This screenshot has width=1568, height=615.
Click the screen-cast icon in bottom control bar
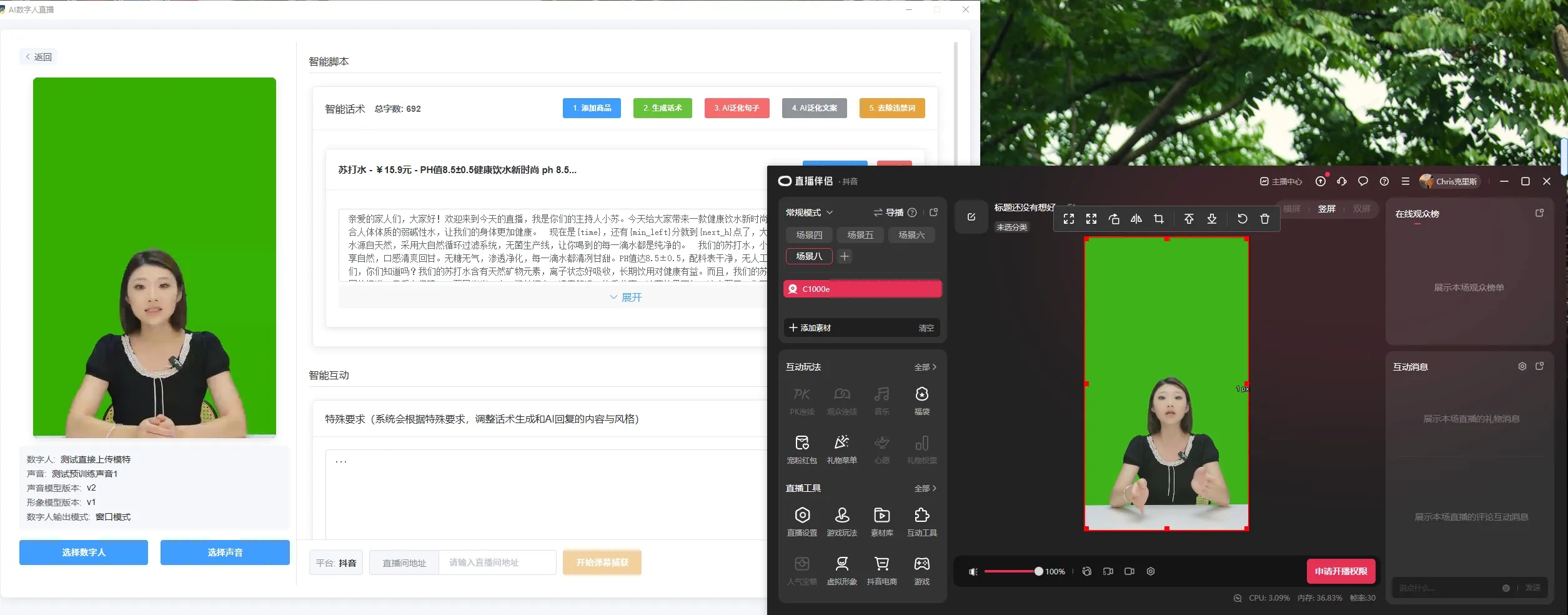pos(1108,571)
